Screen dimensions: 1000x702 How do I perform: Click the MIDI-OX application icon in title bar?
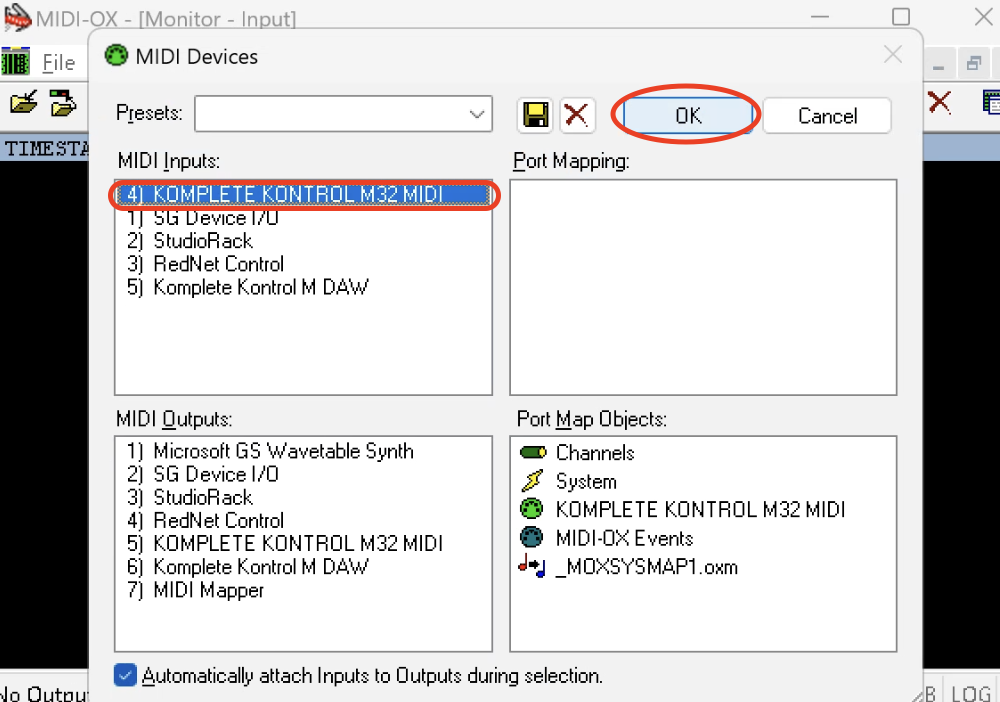point(17,18)
